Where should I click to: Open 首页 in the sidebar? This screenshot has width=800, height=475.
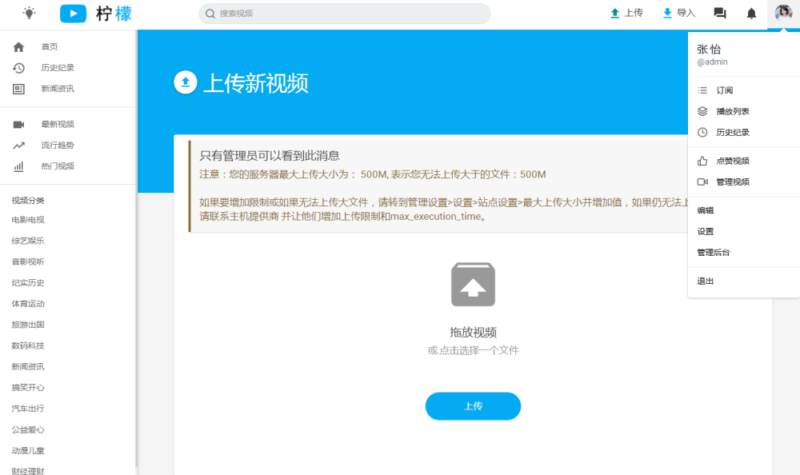coord(49,46)
